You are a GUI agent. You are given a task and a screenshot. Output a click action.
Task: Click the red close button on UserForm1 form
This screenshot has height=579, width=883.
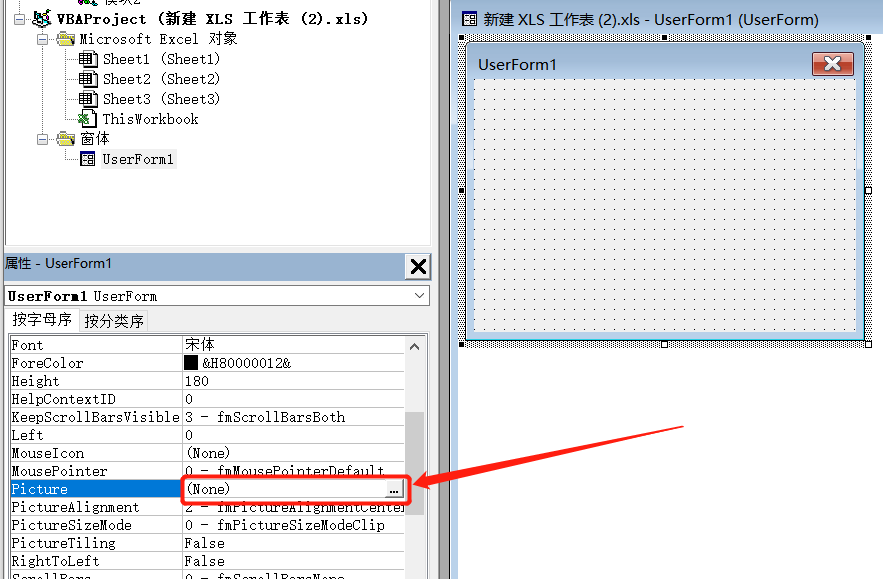click(832, 64)
